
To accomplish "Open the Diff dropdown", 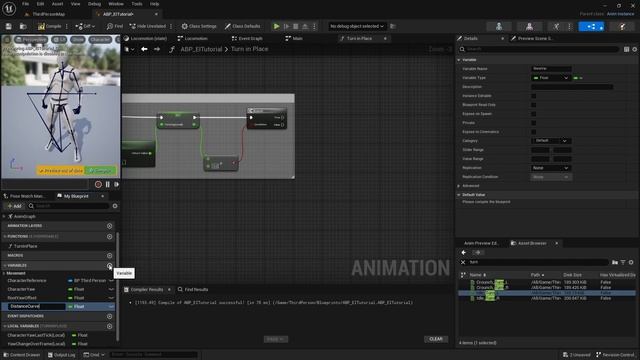I will pos(85,26).
